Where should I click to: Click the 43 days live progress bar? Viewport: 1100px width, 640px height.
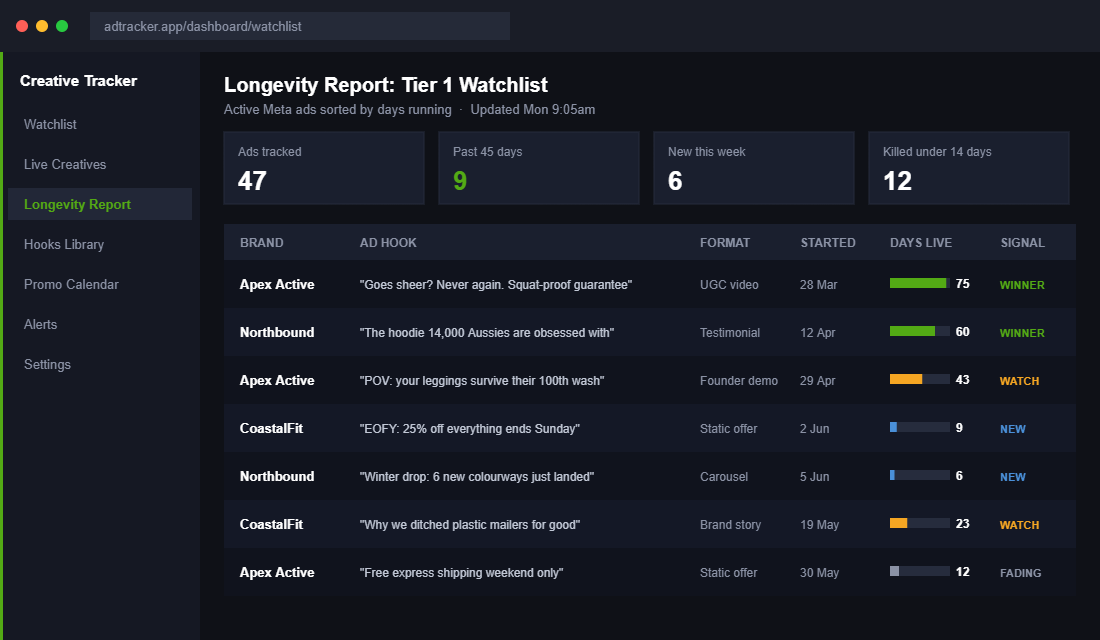920,379
